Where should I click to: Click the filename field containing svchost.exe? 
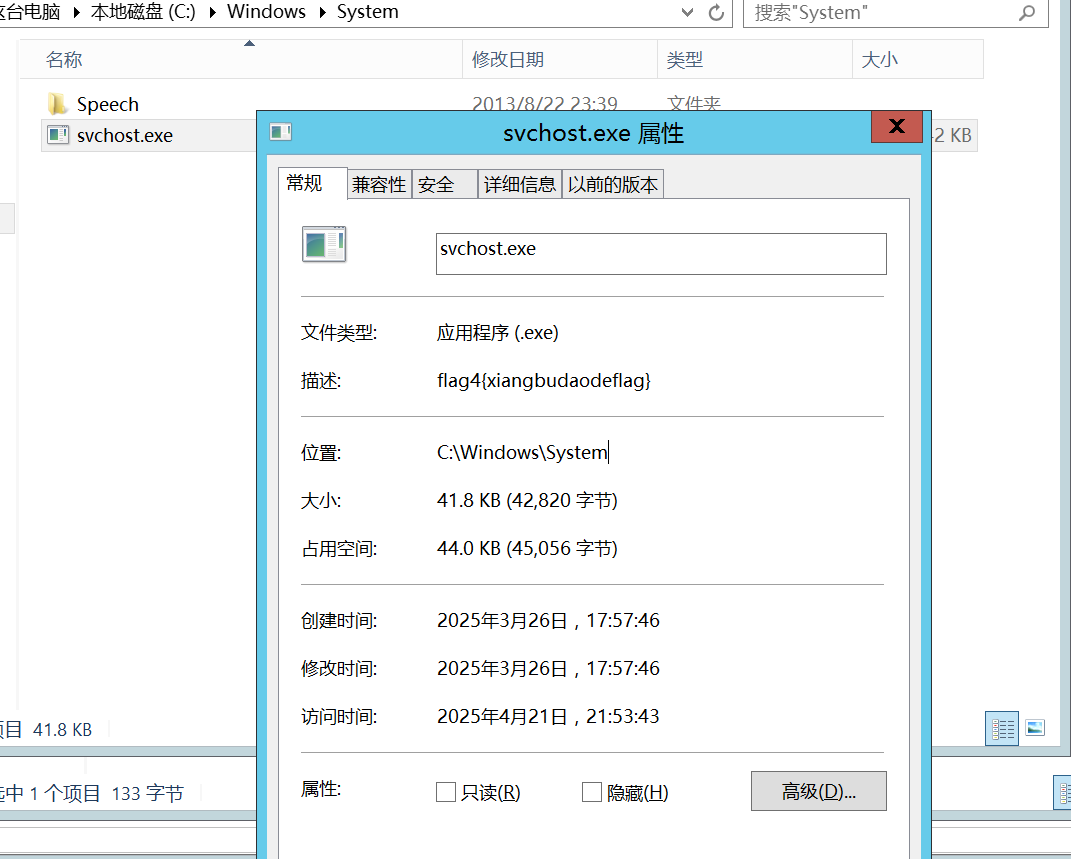[661, 254]
